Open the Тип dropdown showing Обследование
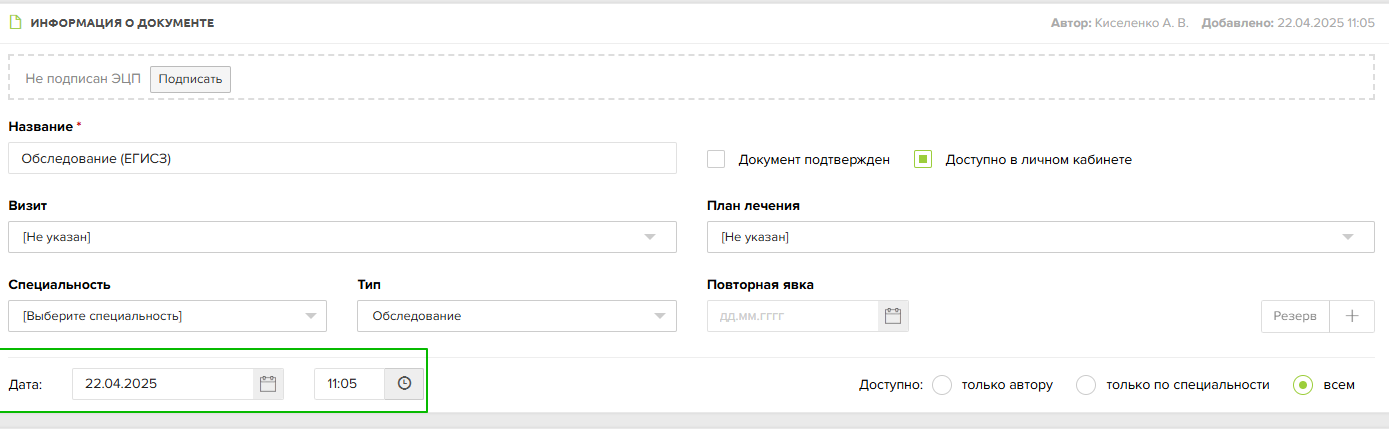 (x=517, y=316)
